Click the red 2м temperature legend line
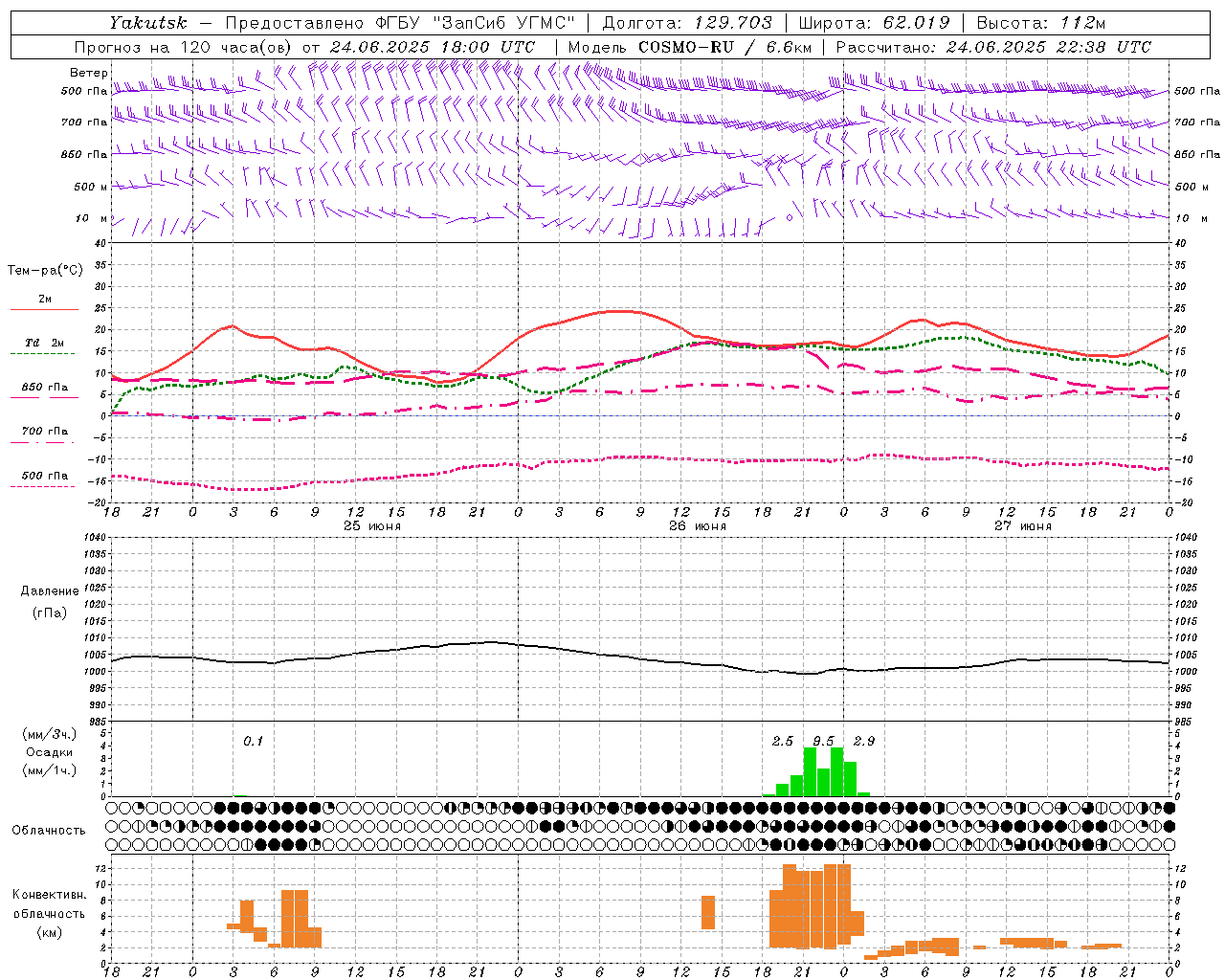The image size is (1225, 980). coord(44,310)
